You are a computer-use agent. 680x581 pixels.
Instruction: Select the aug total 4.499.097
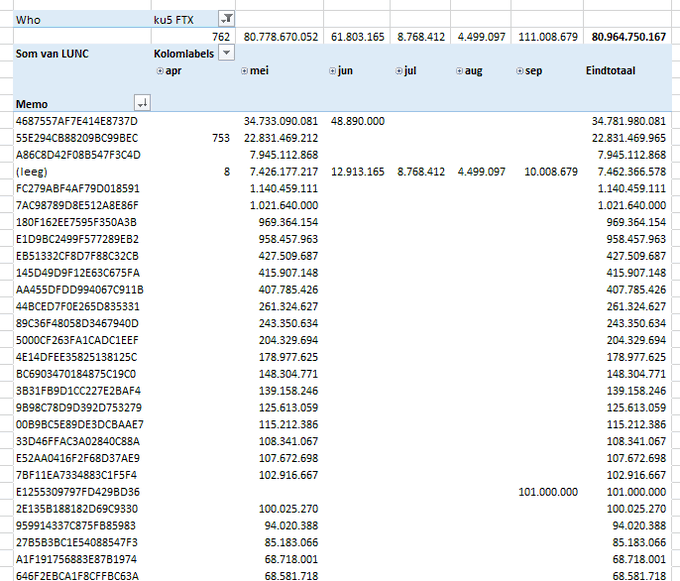[481, 37]
